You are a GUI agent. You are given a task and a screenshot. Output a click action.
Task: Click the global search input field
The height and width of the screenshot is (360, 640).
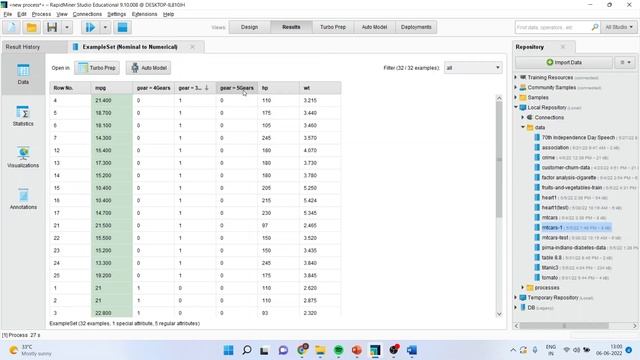pyautogui.click(x=552, y=27)
